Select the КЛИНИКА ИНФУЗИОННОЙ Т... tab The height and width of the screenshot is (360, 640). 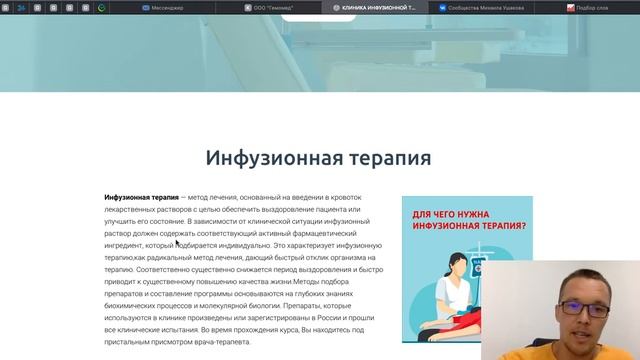pyautogui.click(x=375, y=8)
